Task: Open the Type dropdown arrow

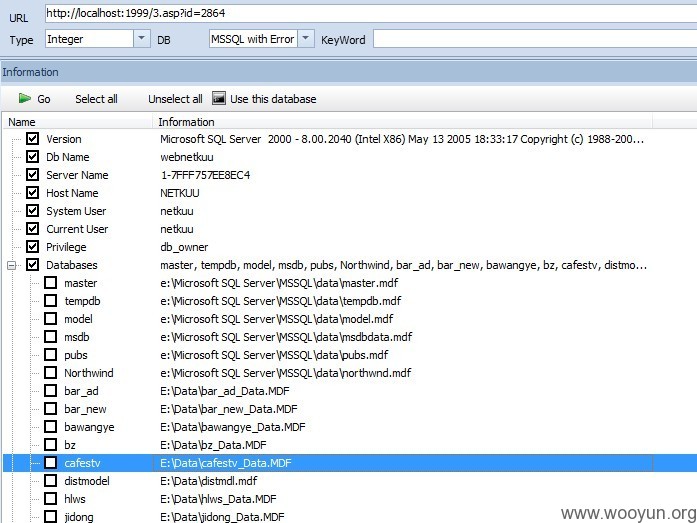Action: [141, 39]
